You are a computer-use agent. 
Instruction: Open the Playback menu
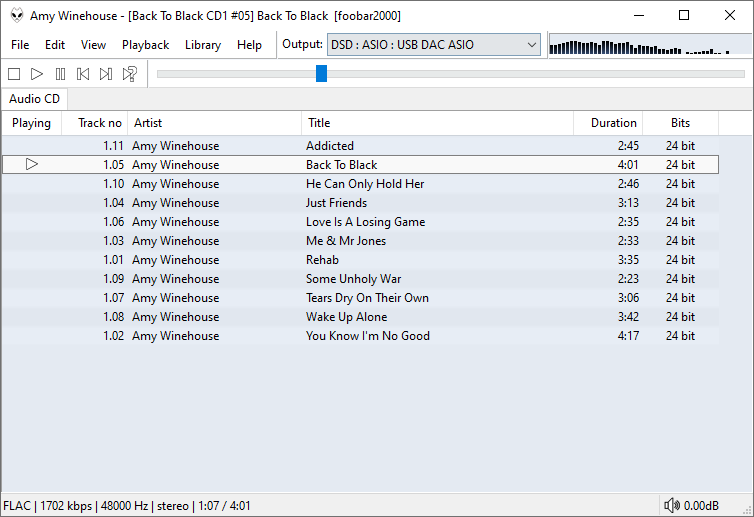coord(145,45)
